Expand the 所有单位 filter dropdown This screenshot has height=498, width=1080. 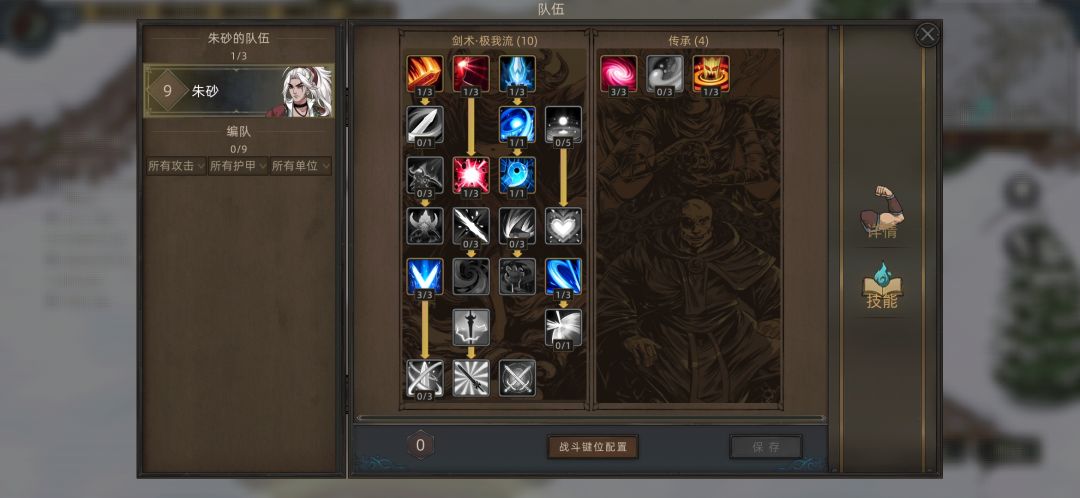click(300, 166)
